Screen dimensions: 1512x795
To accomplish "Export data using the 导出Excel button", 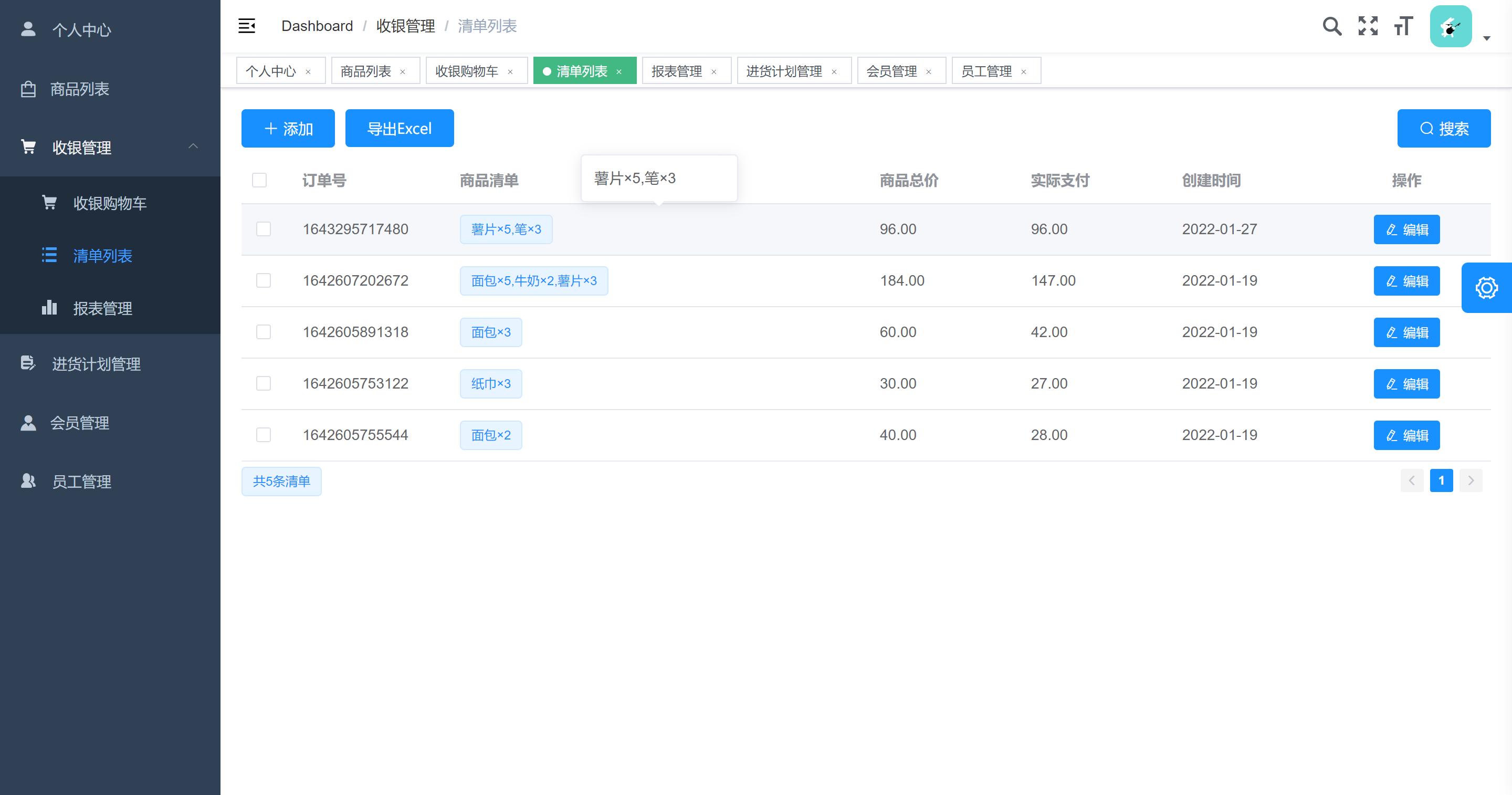I will pos(399,128).
